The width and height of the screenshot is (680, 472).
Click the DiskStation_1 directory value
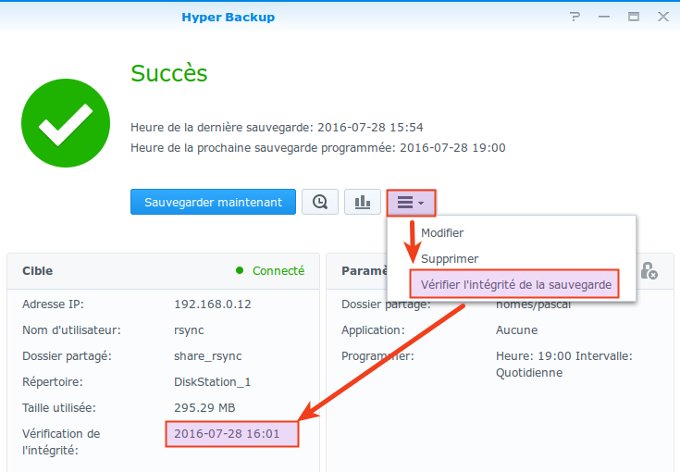pyautogui.click(x=212, y=382)
